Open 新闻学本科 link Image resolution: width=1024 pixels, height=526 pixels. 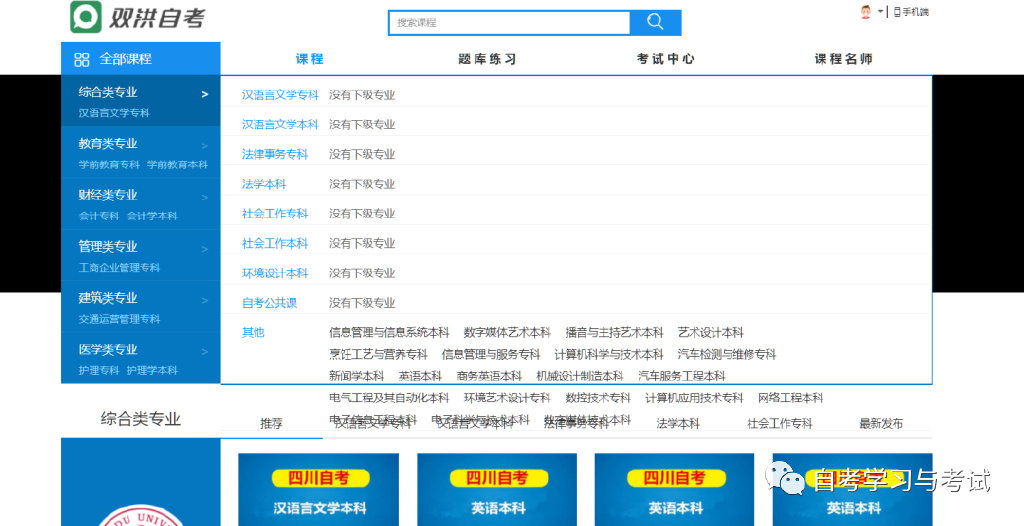pos(357,376)
